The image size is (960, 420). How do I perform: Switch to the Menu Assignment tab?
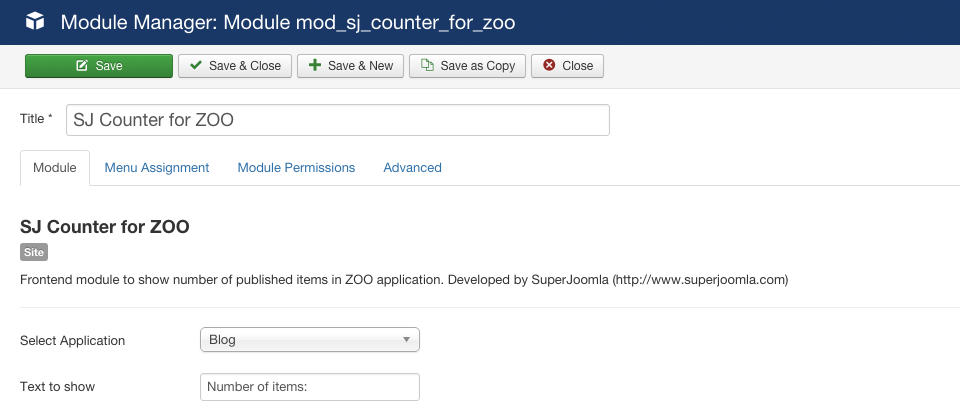(157, 168)
